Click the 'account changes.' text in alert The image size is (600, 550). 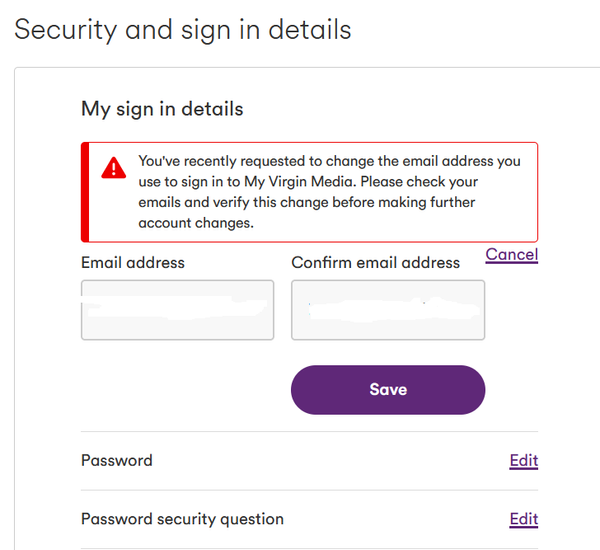tap(196, 223)
